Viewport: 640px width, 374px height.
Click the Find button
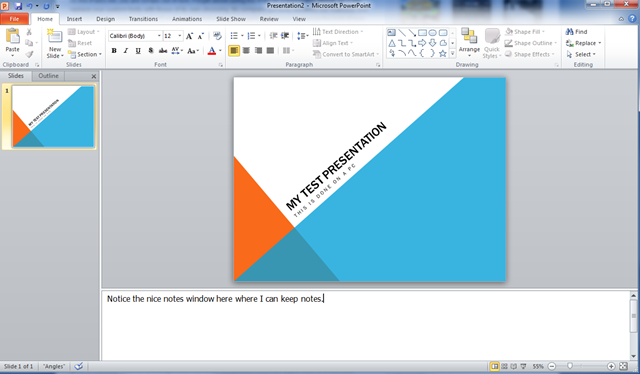576,31
